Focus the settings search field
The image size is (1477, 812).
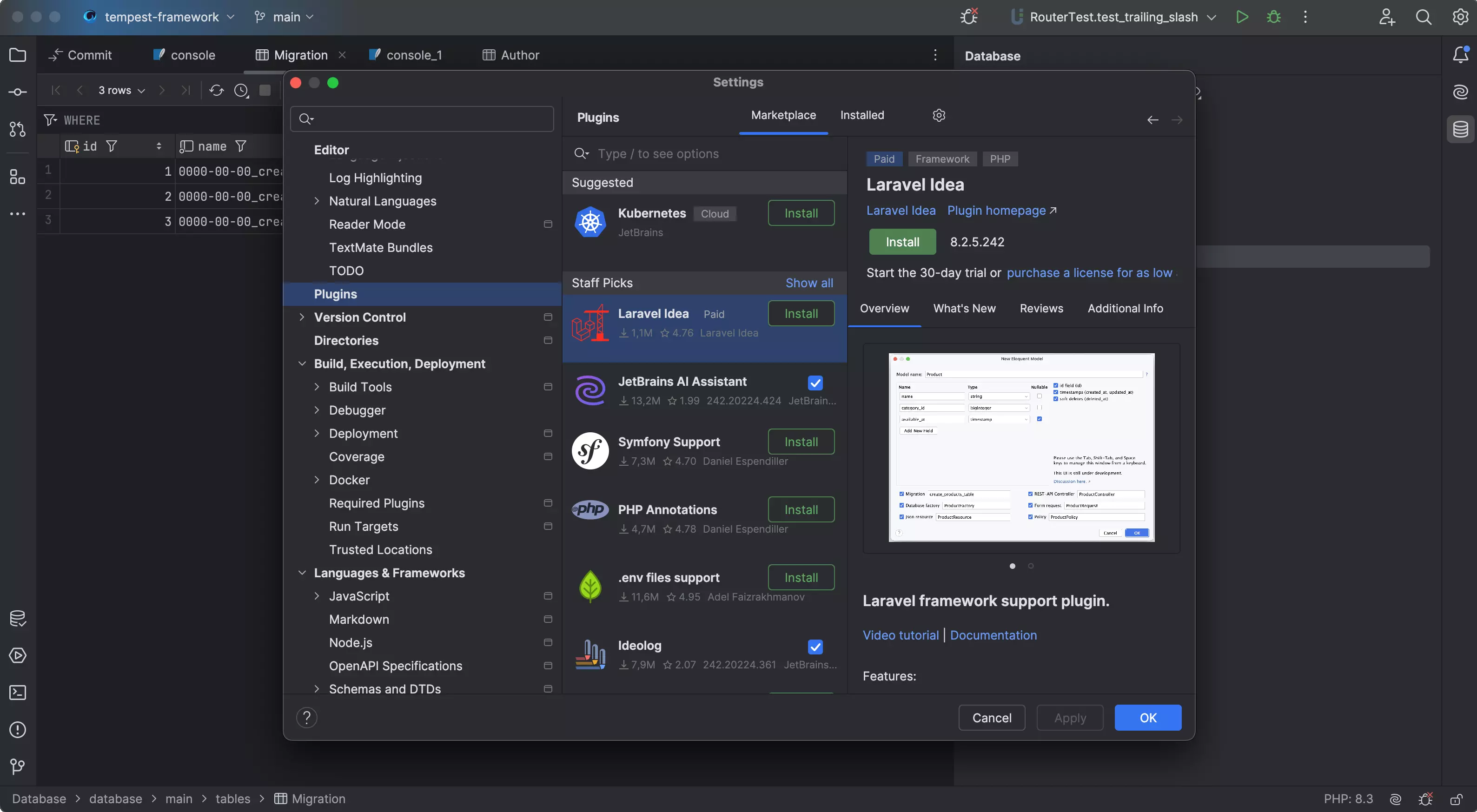pyautogui.click(x=422, y=119)
